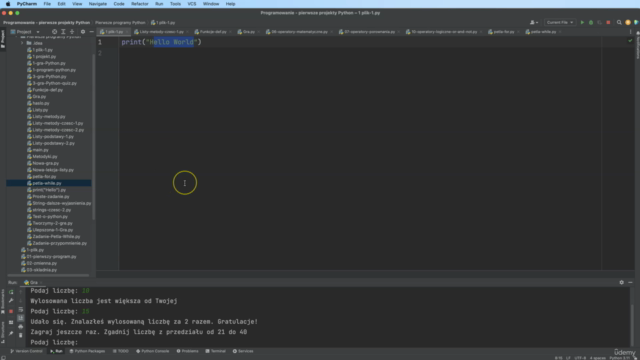Open Python Console tool window
This screenshot has height=360, width=640.
pyautogui.click(x=152, y=351)
